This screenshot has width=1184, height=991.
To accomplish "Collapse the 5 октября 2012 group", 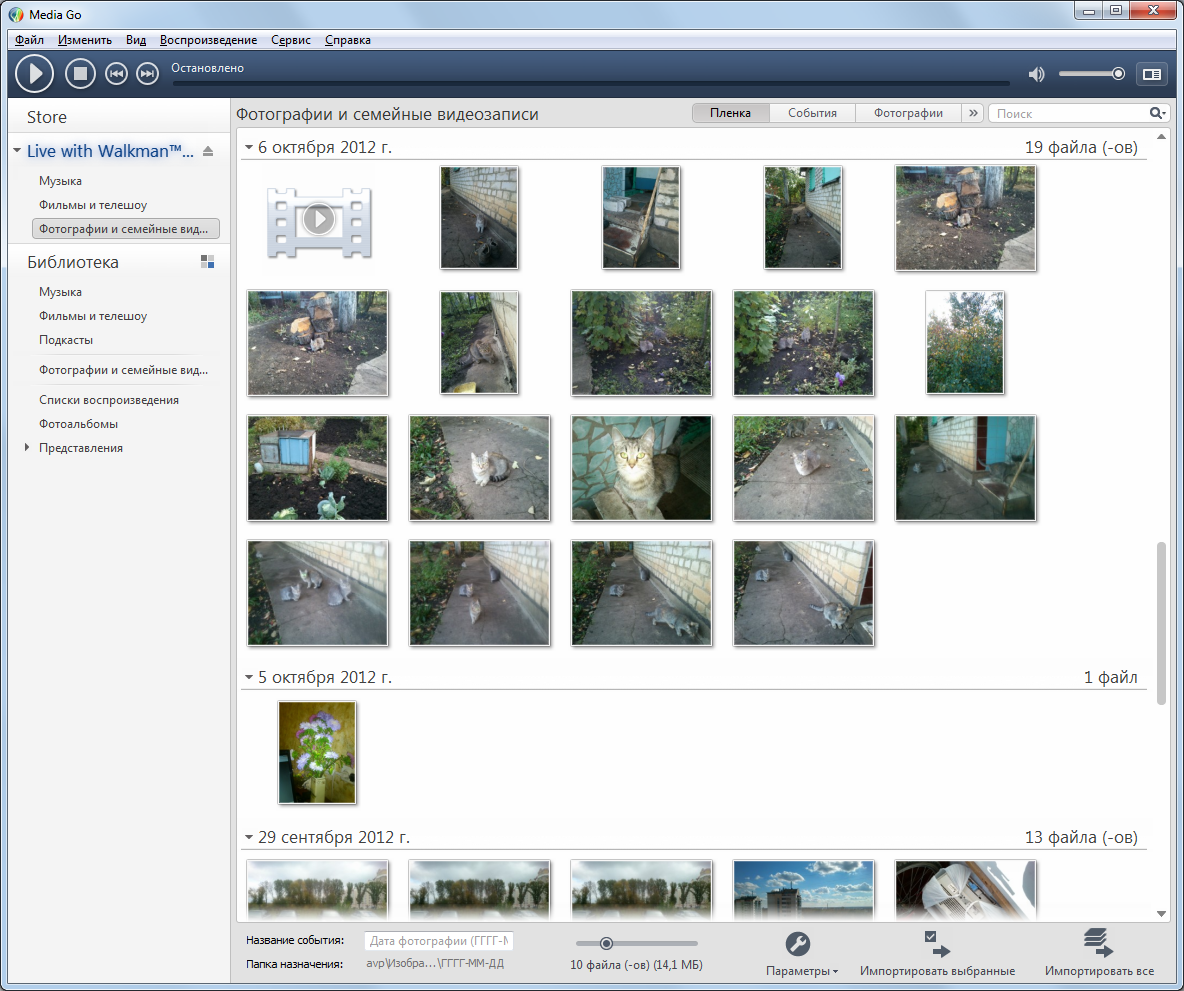I will pos(249,678).
